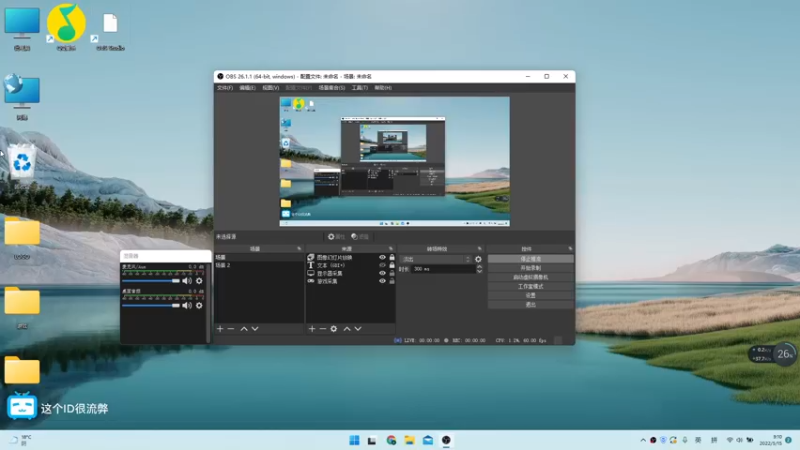Mute the desktop audio speaker icon
Viewport: 800px width, 450px height.
[x=186, y=305]
